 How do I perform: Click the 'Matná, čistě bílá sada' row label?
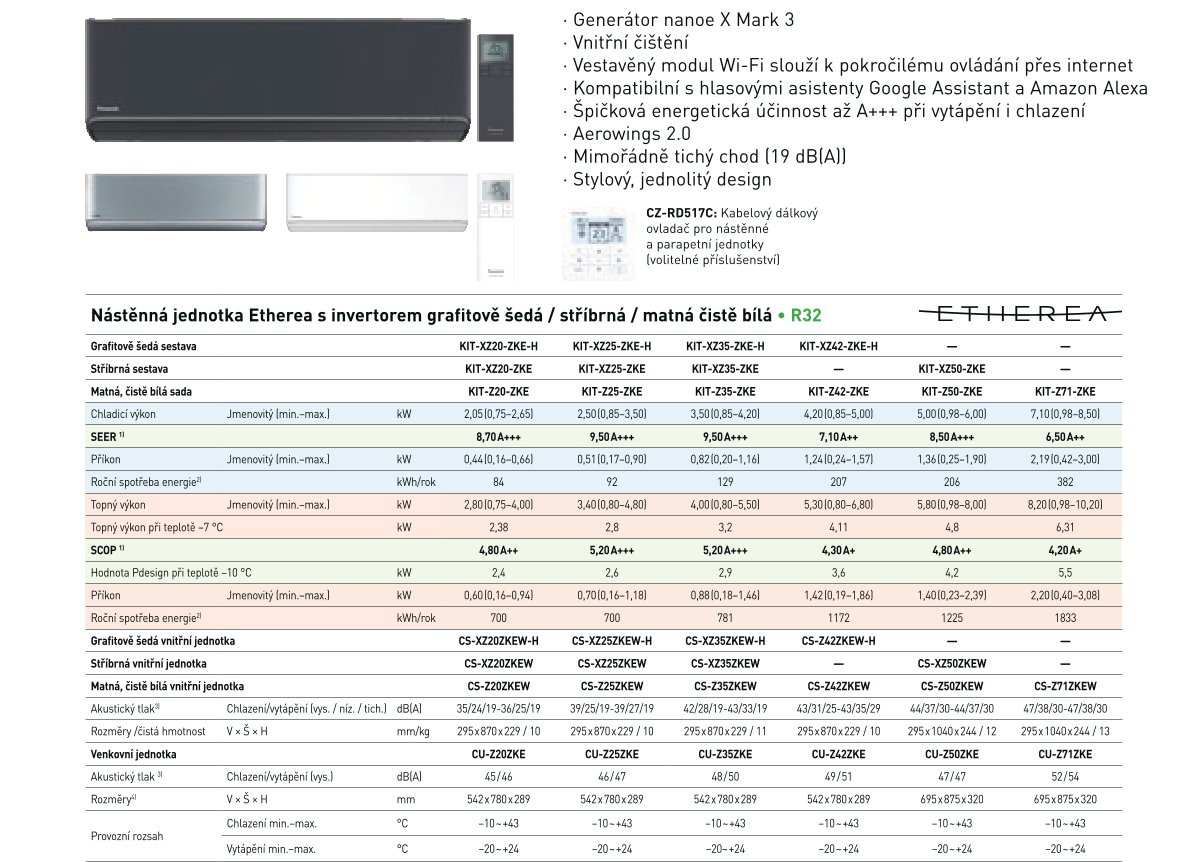(x=142, y=391)
